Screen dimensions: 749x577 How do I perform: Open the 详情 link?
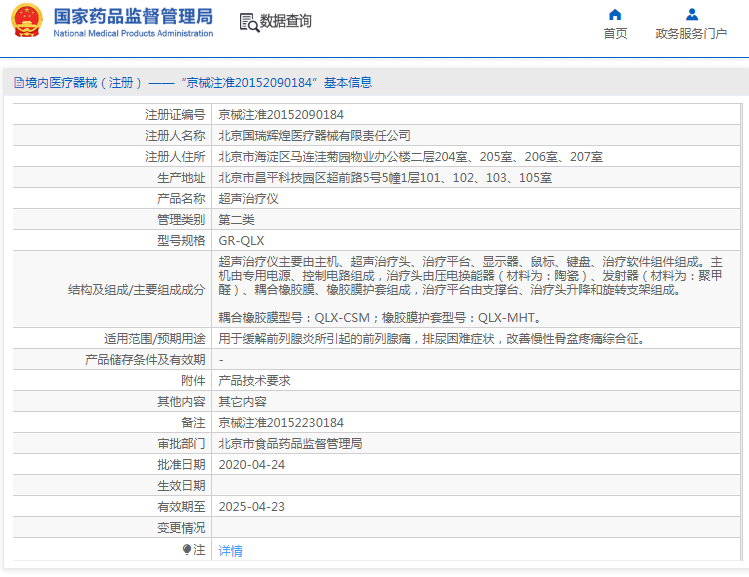pyautogui.click(x=230, y=551)
